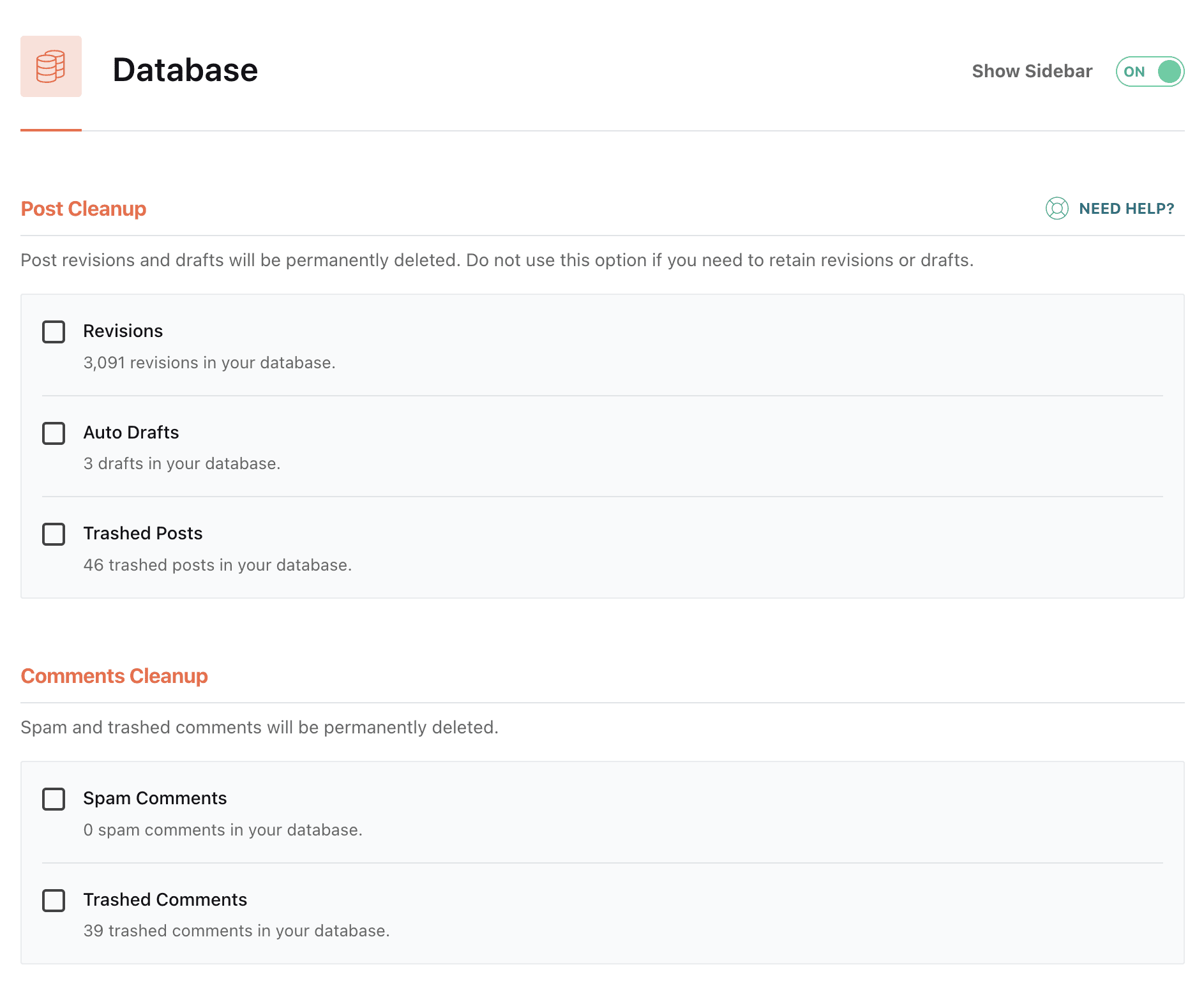
Task: Click the Revisions option label text
Action: pos(123,331)
